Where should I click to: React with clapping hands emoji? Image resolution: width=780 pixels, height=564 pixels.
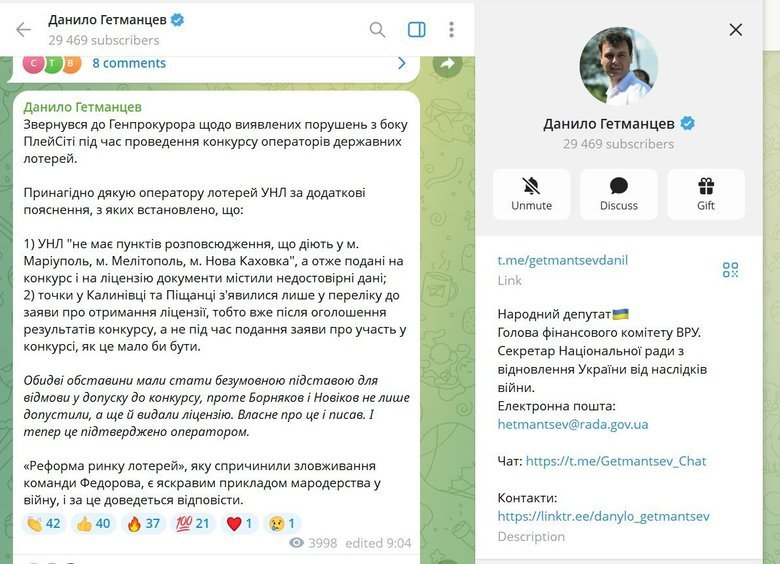[x=44, y=523]
